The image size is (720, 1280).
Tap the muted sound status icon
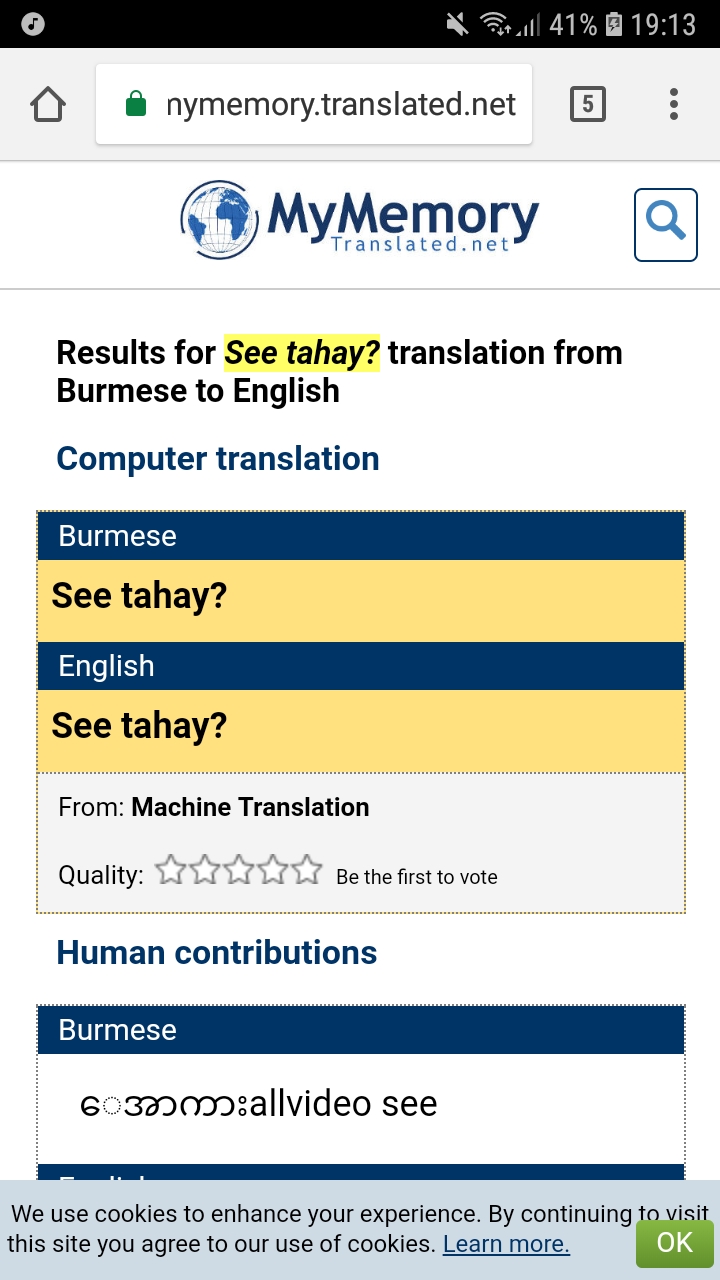click(x=457, y=24)
